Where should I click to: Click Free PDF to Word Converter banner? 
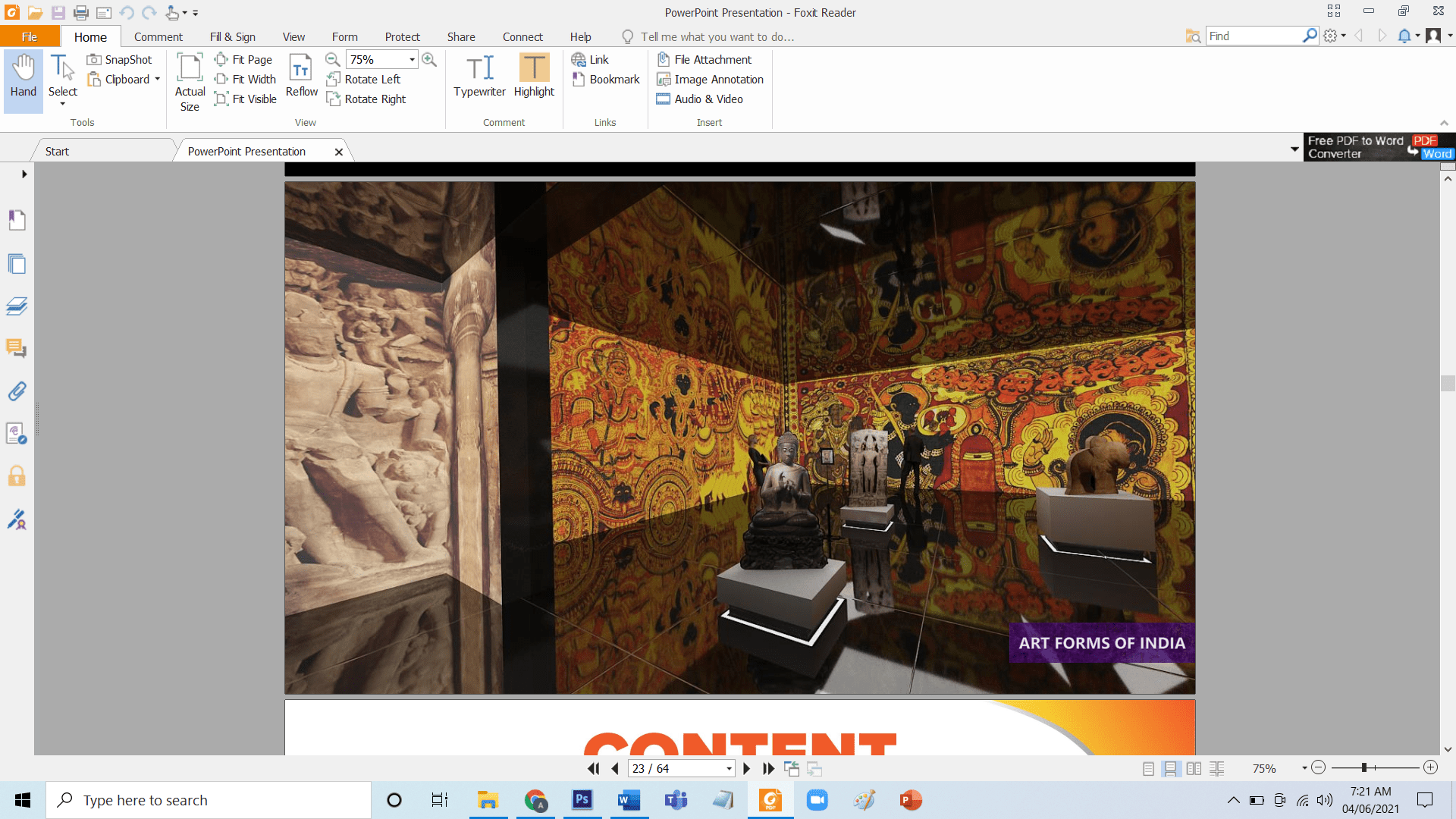click(x=1379, y=147)
